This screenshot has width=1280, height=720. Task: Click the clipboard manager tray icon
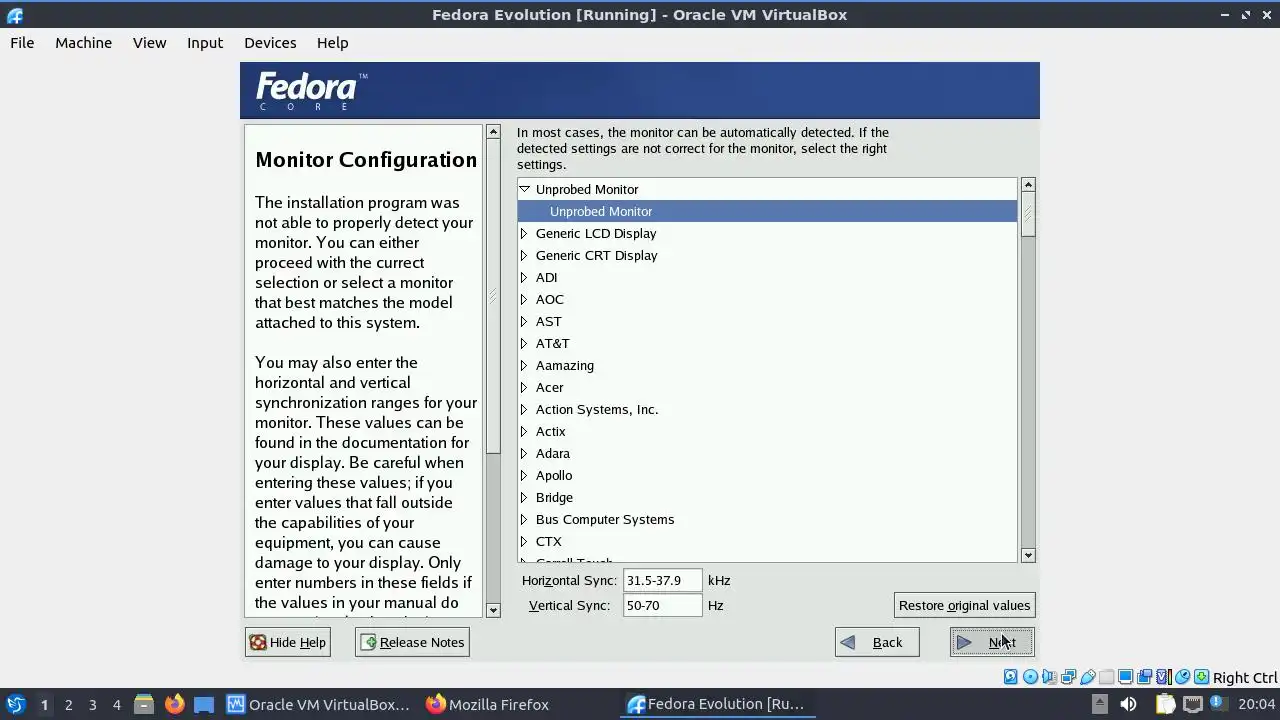pos(1165,704)
